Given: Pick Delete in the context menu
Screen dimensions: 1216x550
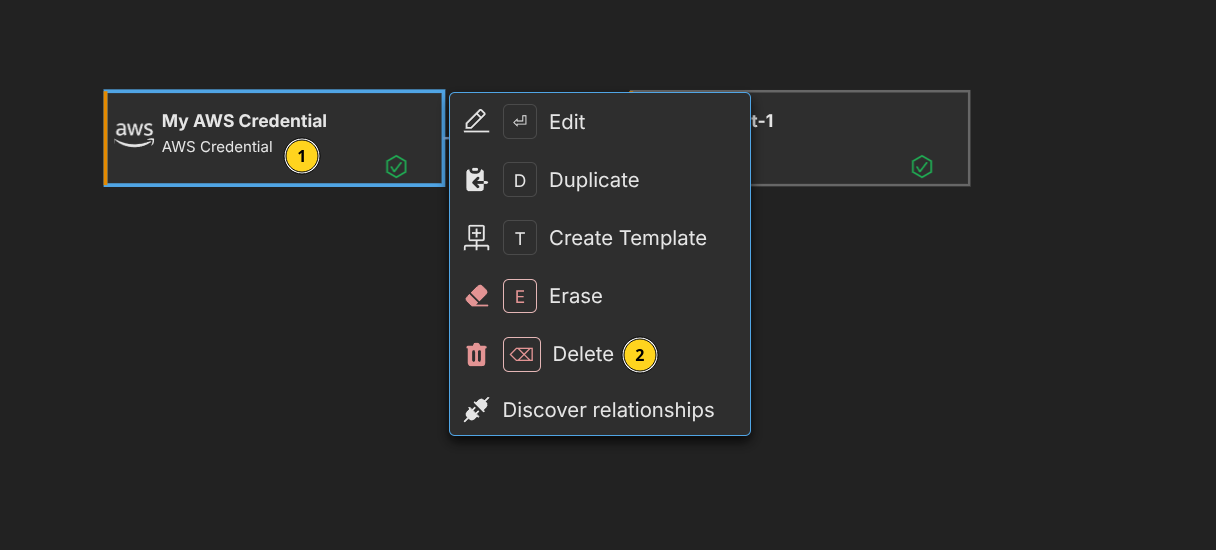Looking at the screenshot, I should (583, 354).
